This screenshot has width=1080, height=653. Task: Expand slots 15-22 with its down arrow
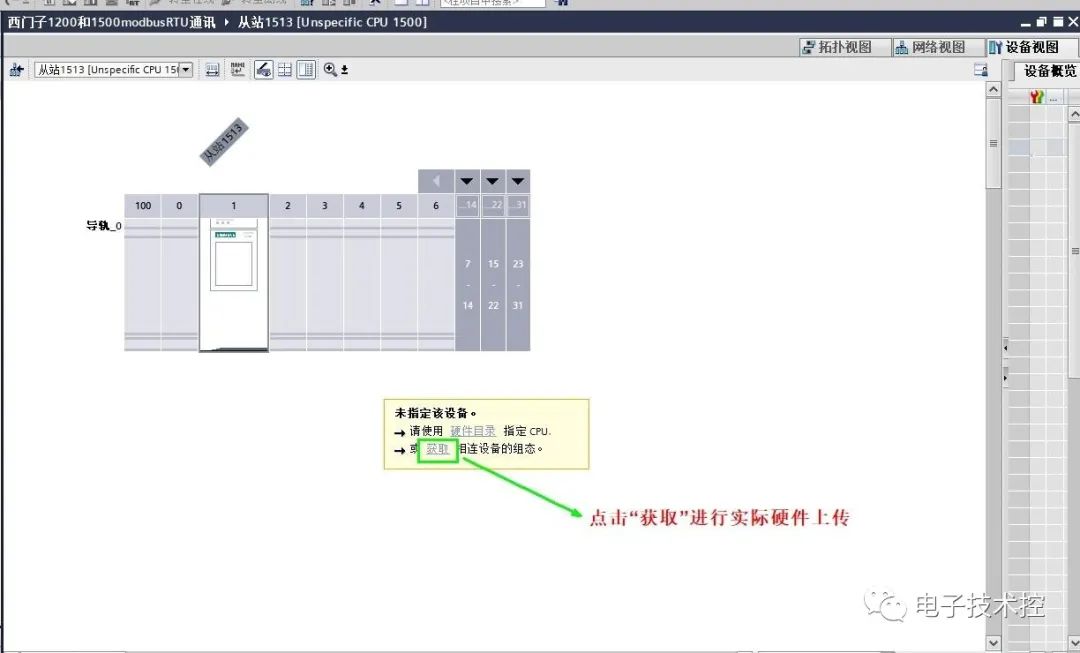click(492, 181)
